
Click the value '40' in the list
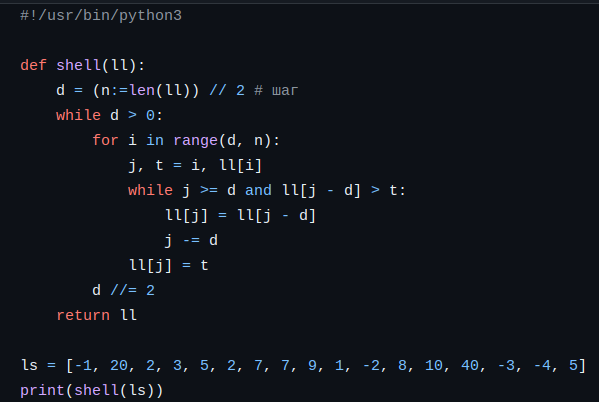[x=470, y=366]
